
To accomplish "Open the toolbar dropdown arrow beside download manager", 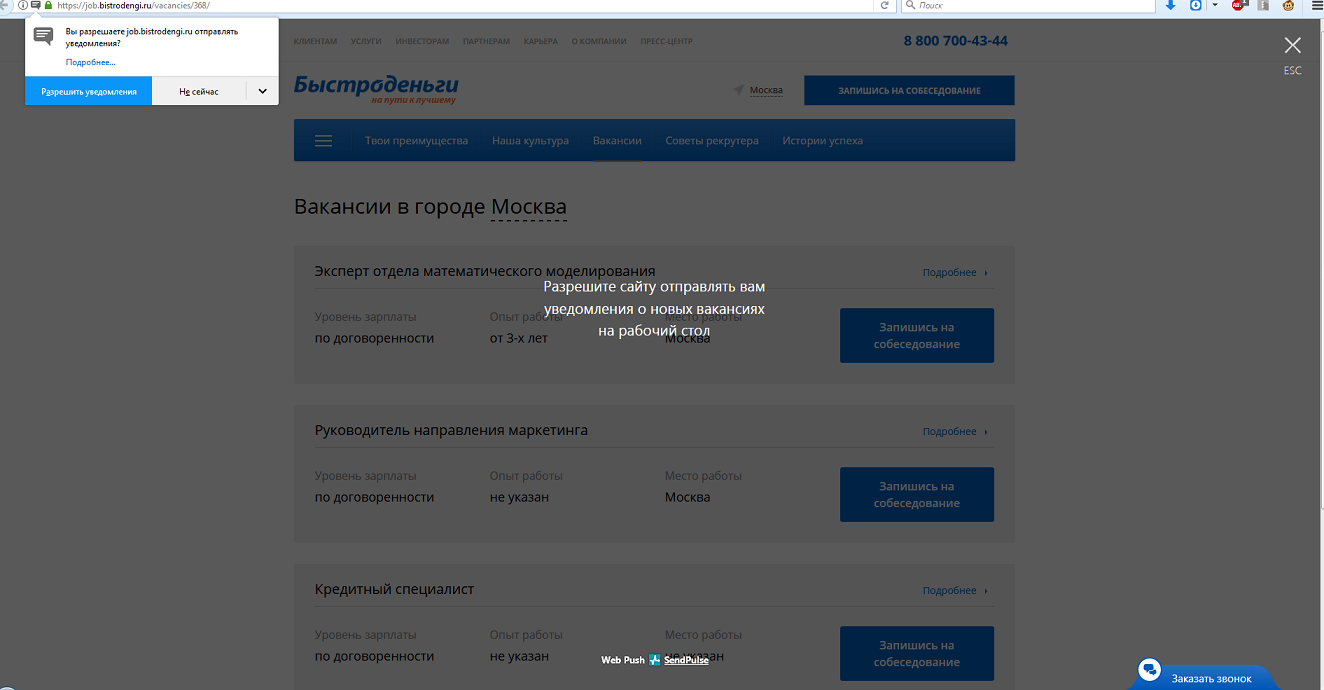I will click(x=1215, y=5).
